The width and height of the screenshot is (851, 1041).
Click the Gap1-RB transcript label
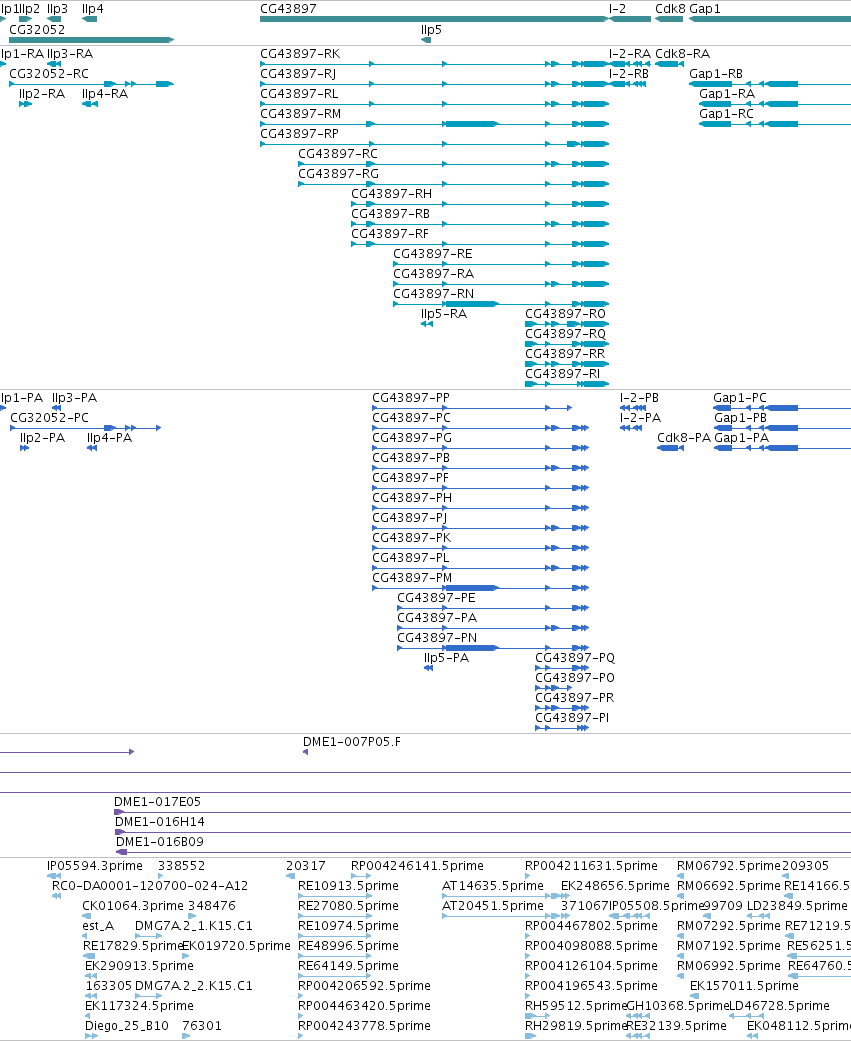click(x=716, y=74)
